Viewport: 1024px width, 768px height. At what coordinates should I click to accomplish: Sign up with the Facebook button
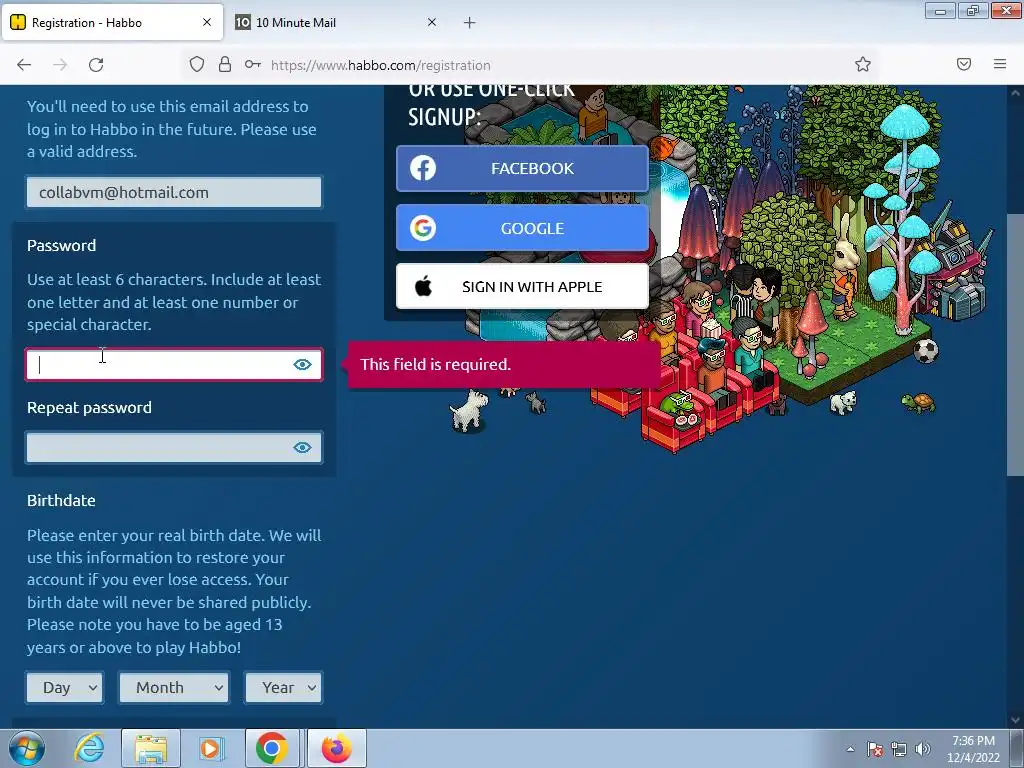(x=522, y=168)
